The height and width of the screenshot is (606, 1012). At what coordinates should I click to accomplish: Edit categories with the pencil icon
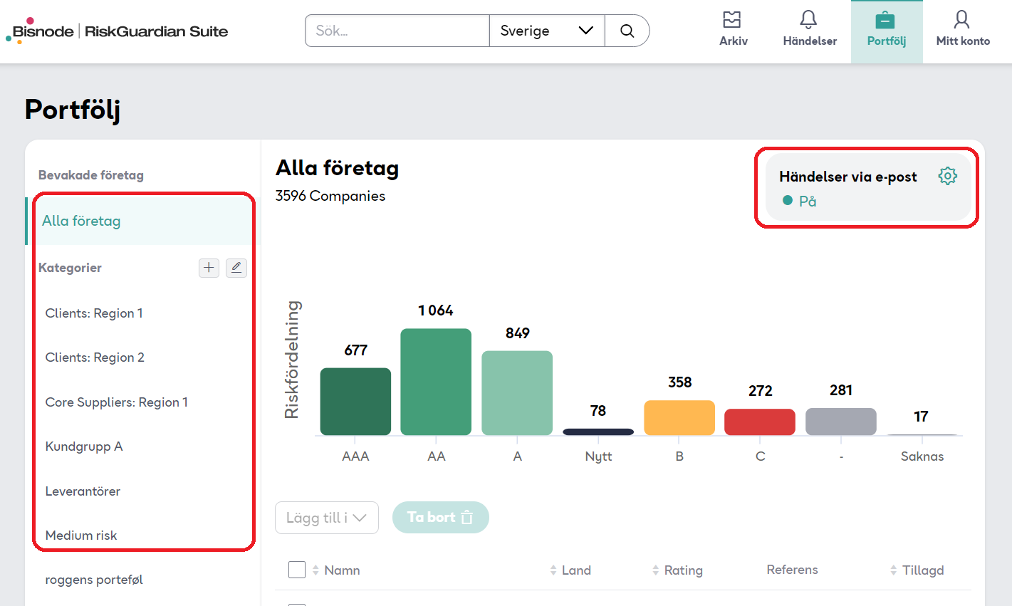click(x=236, y=268)
